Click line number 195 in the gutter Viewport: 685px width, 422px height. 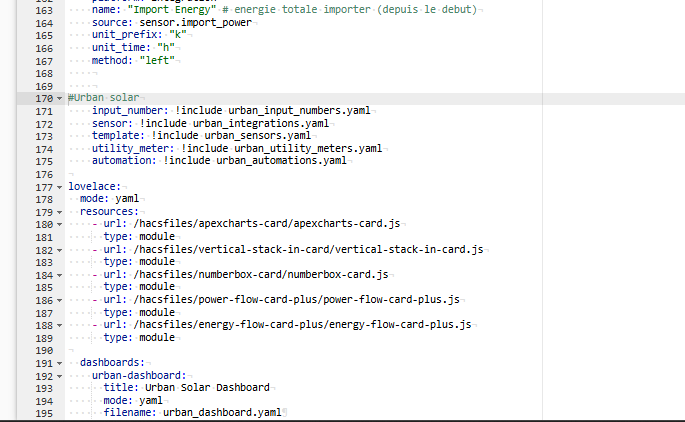coord(44,413)
